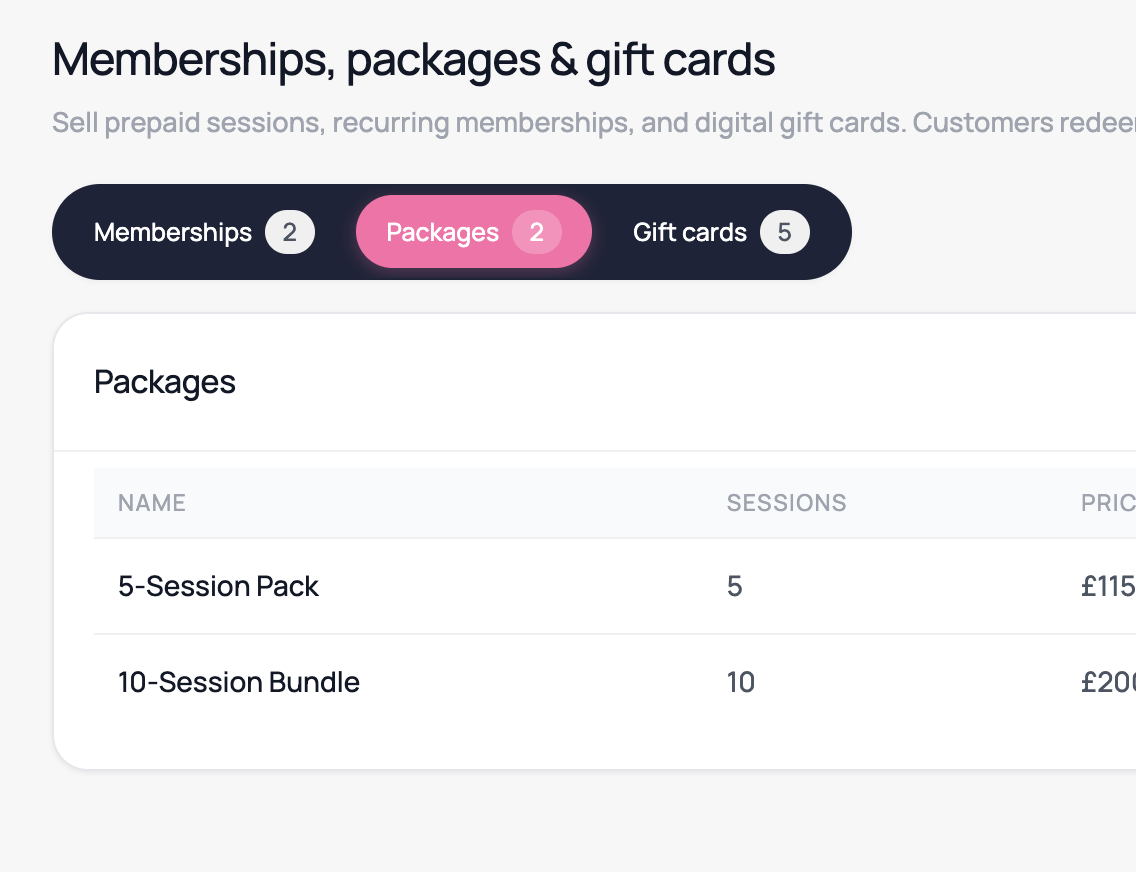Sort by the SESSIONS column header

coord(787,503)
